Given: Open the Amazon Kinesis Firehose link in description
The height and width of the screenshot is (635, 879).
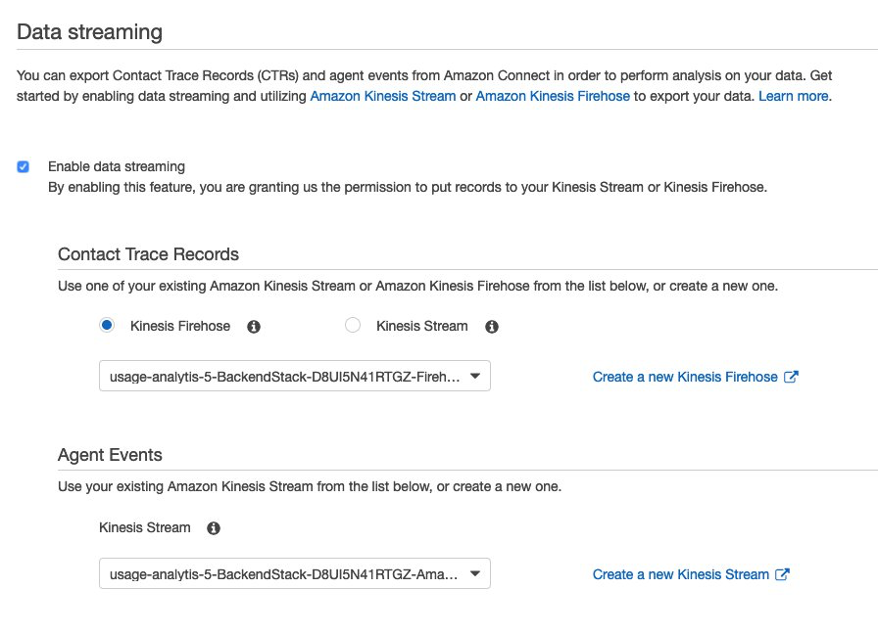Looking at the screenshot, I should (x=552, y=96).
